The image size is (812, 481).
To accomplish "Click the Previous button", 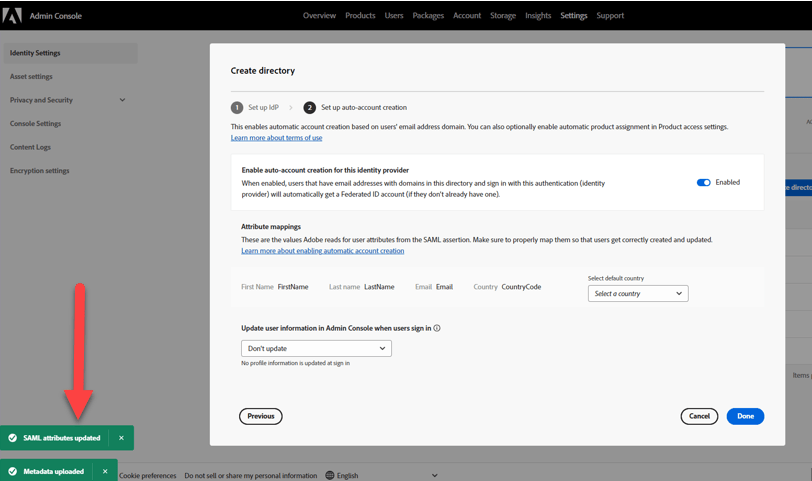I will click(260, 416).
